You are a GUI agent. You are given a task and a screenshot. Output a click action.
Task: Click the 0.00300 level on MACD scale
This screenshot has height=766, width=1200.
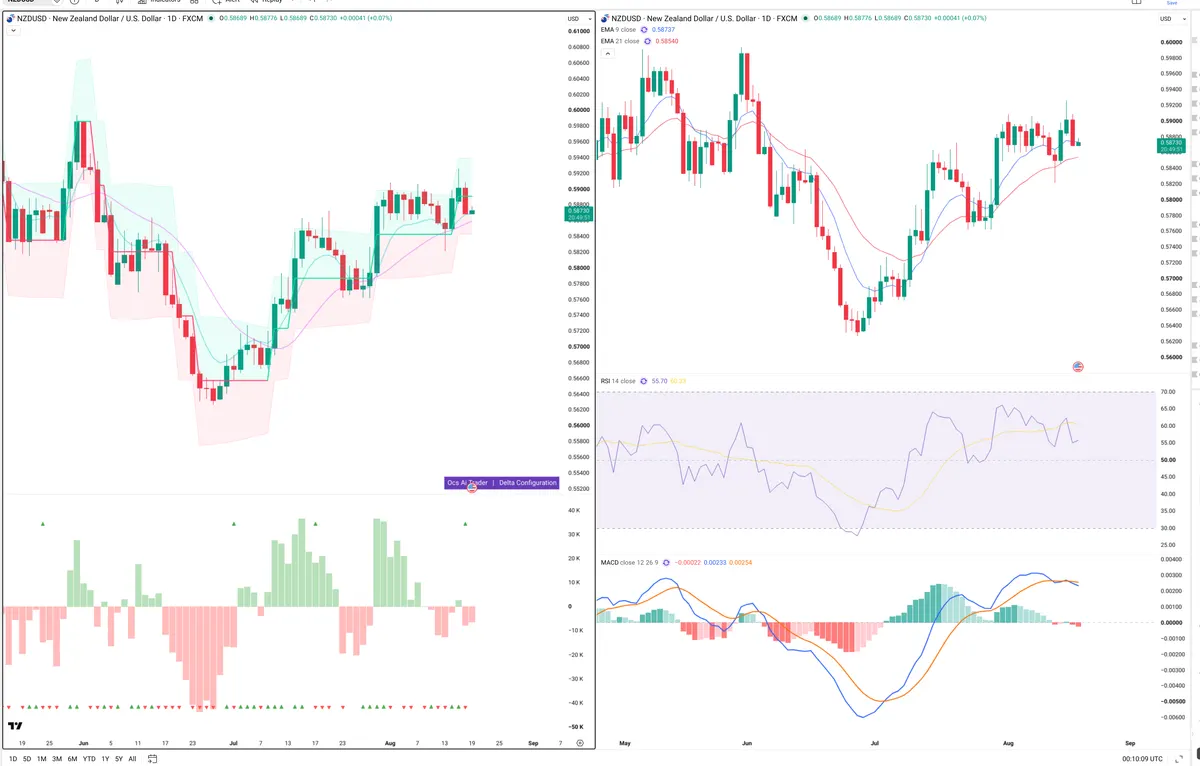point(1172,575)
